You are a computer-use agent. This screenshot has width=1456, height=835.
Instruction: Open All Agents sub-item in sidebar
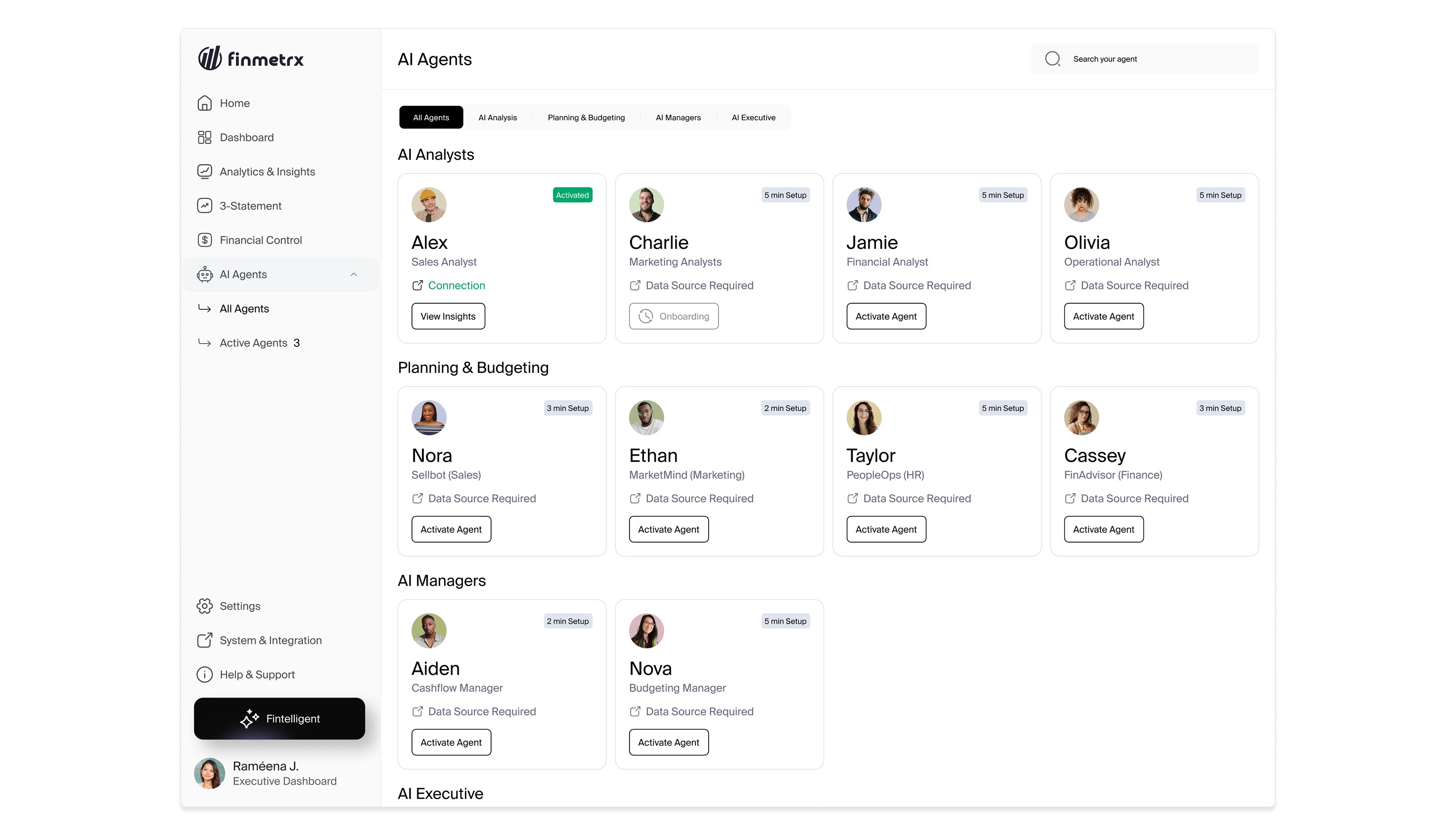click(244, 309)
